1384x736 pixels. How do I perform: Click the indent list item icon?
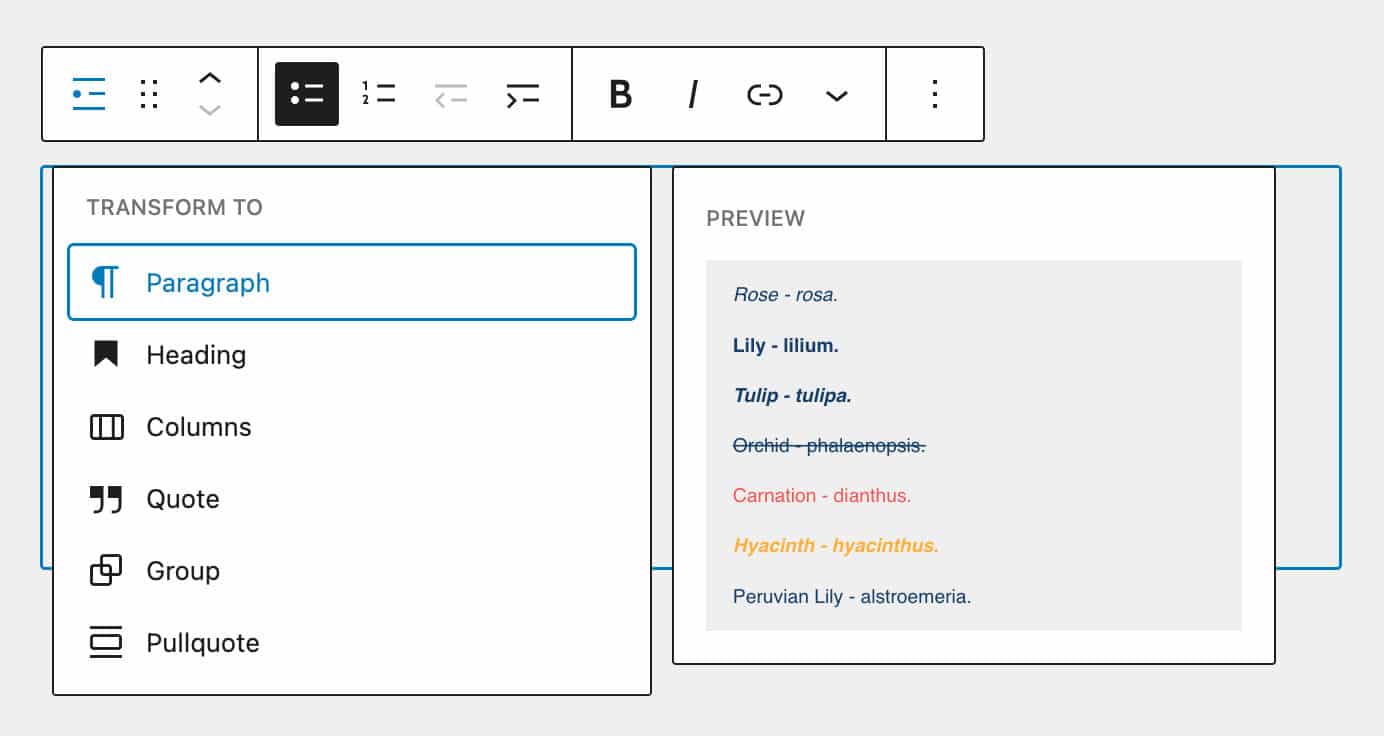coord(523,94)
